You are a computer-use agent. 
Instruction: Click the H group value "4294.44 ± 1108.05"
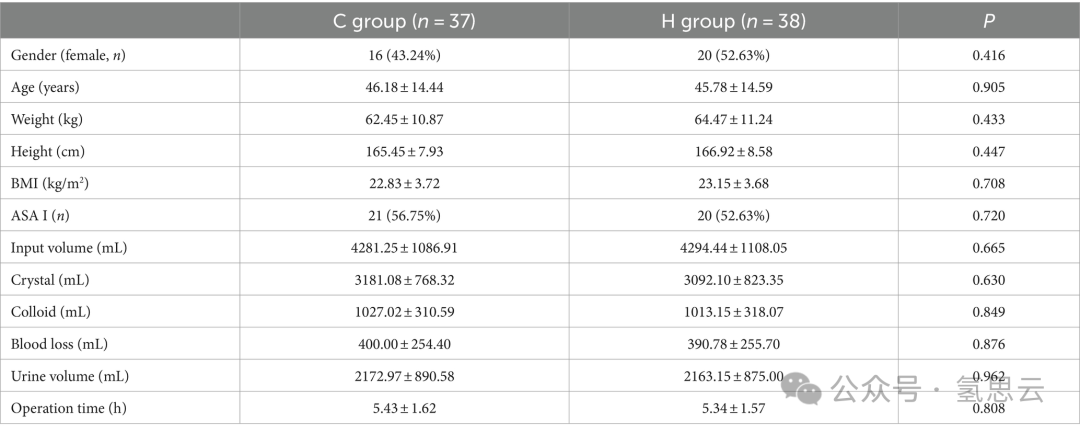click(x=733, y=247)
